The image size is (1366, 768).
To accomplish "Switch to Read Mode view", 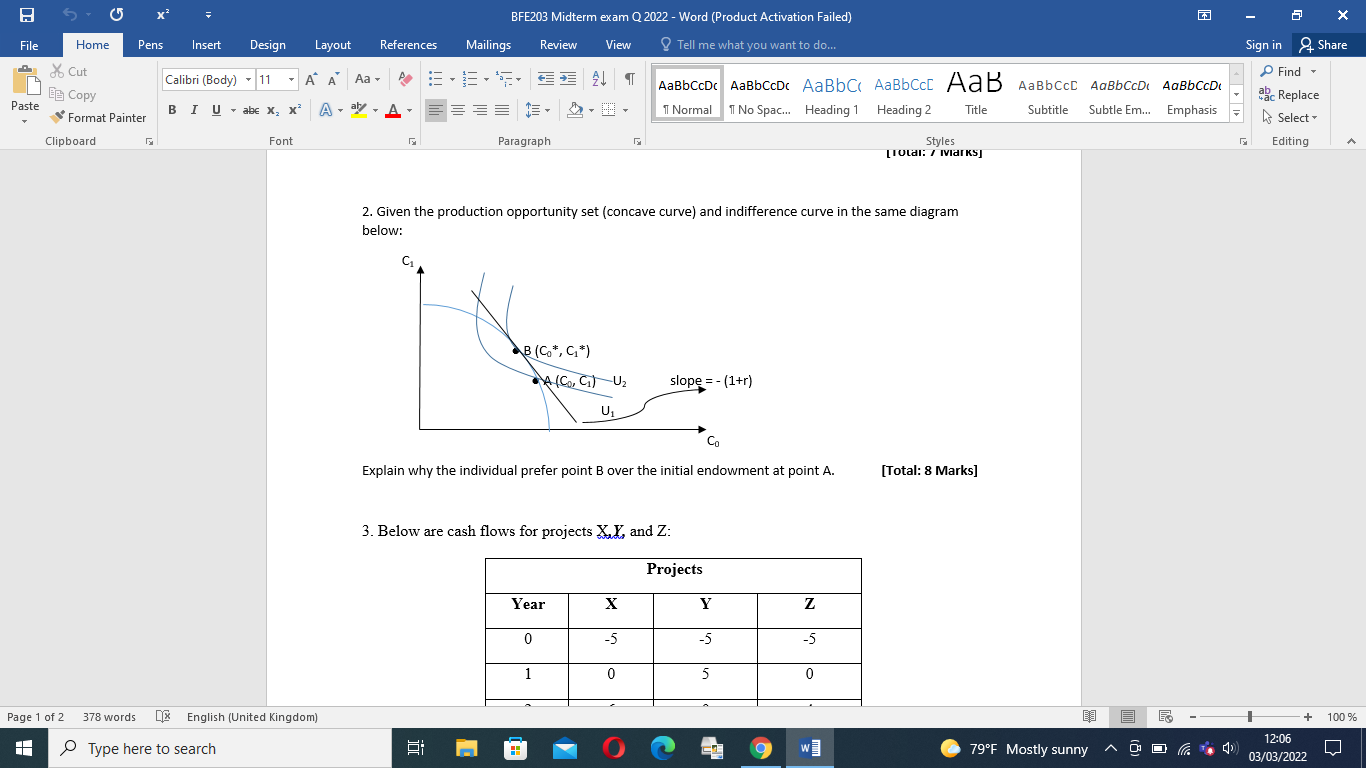I will point(1089,717).
